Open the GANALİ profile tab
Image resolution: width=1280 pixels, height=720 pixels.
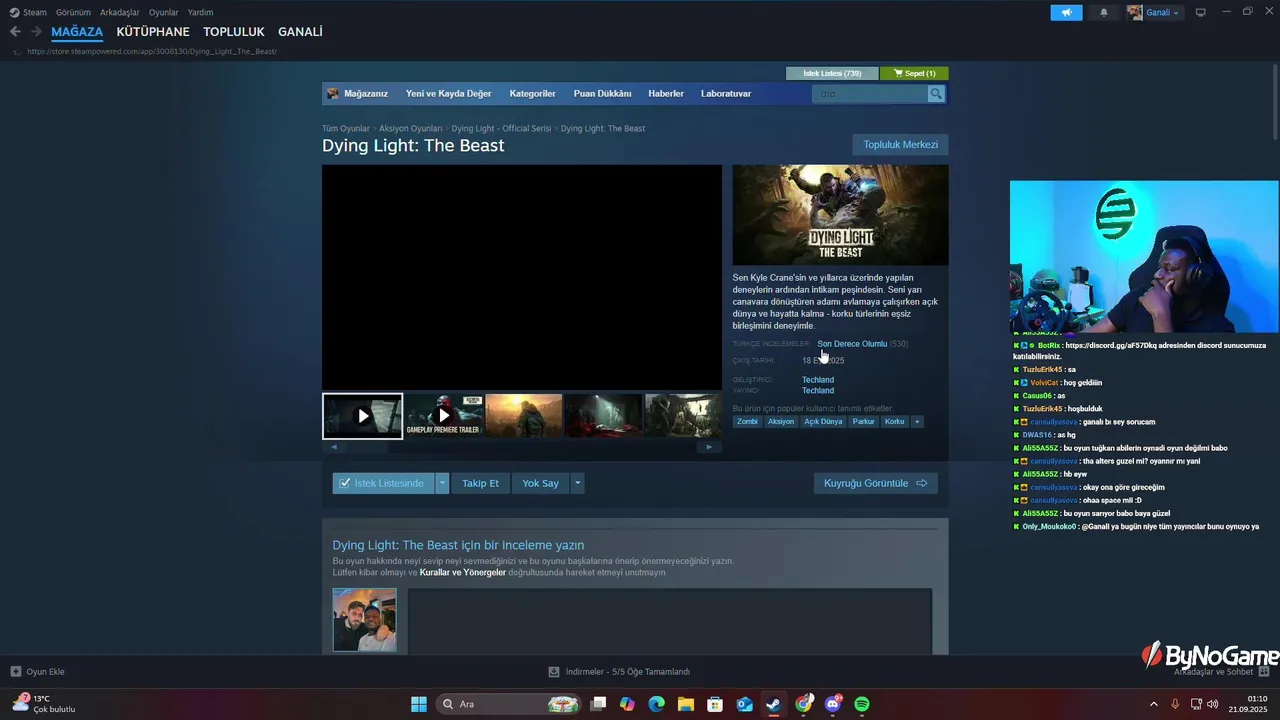pos(300,32)
